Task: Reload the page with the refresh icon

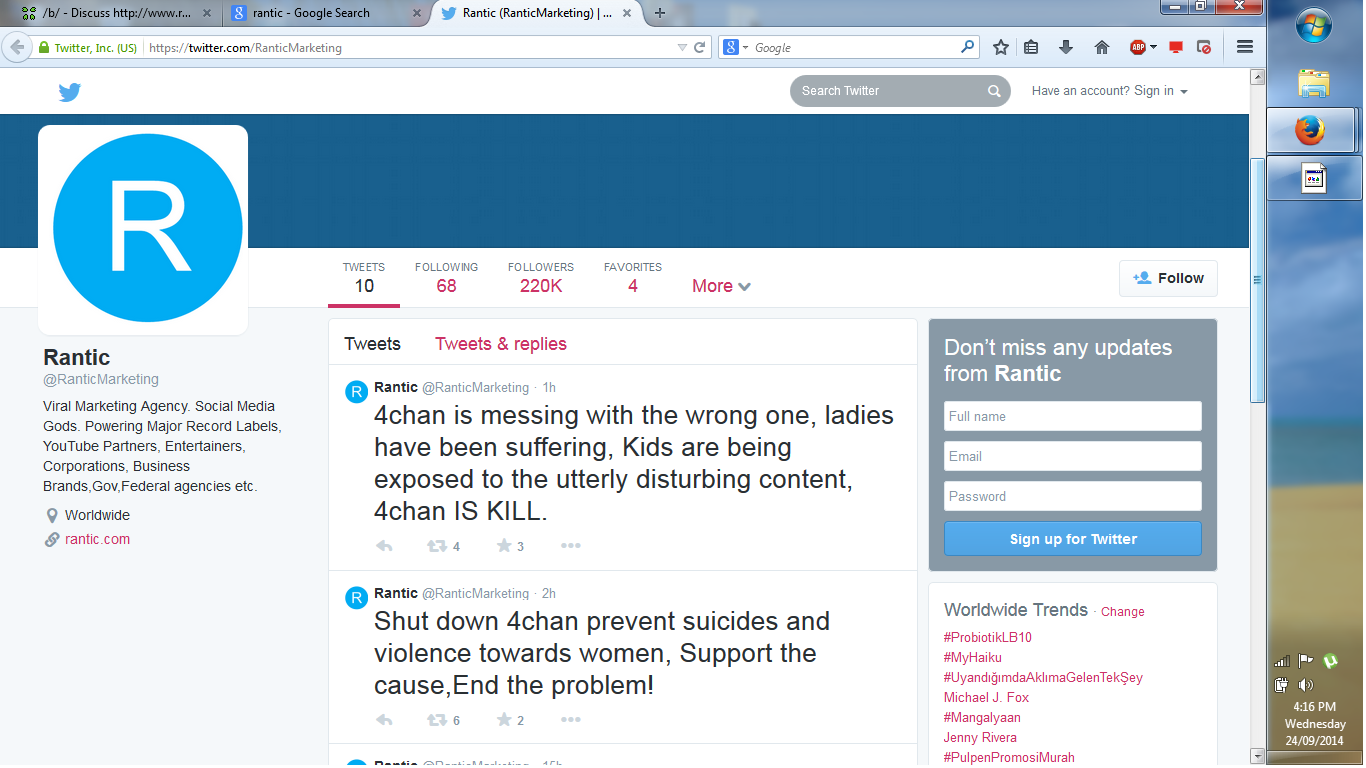Action: pyautogui.click(x=700, y=47)
